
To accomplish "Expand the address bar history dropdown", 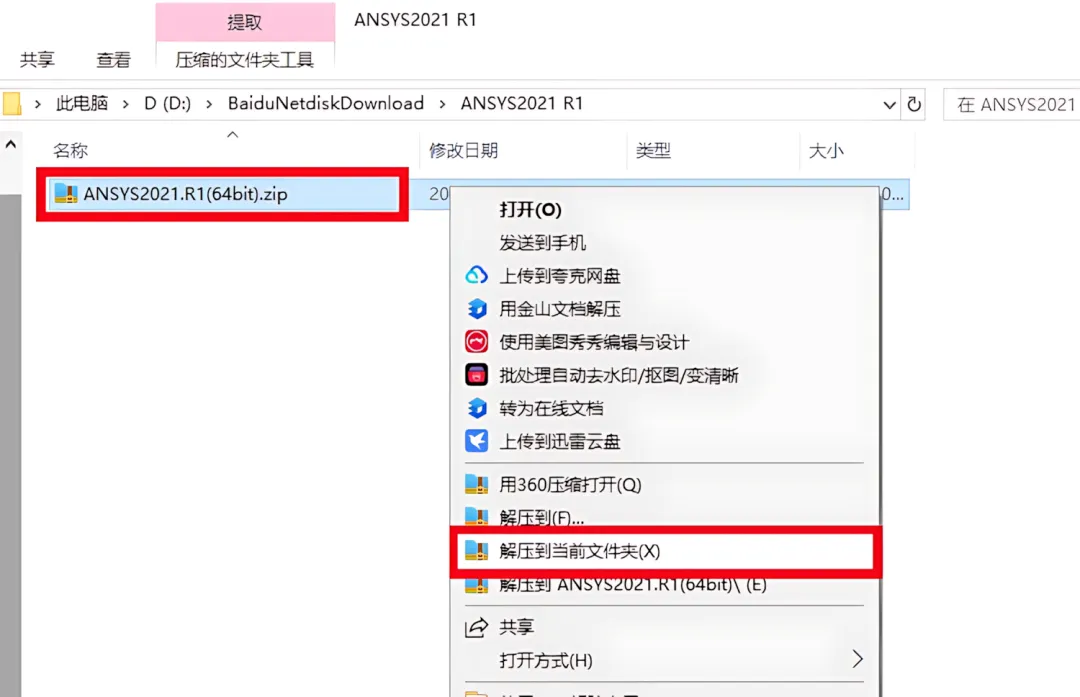I will click(889, 105).
